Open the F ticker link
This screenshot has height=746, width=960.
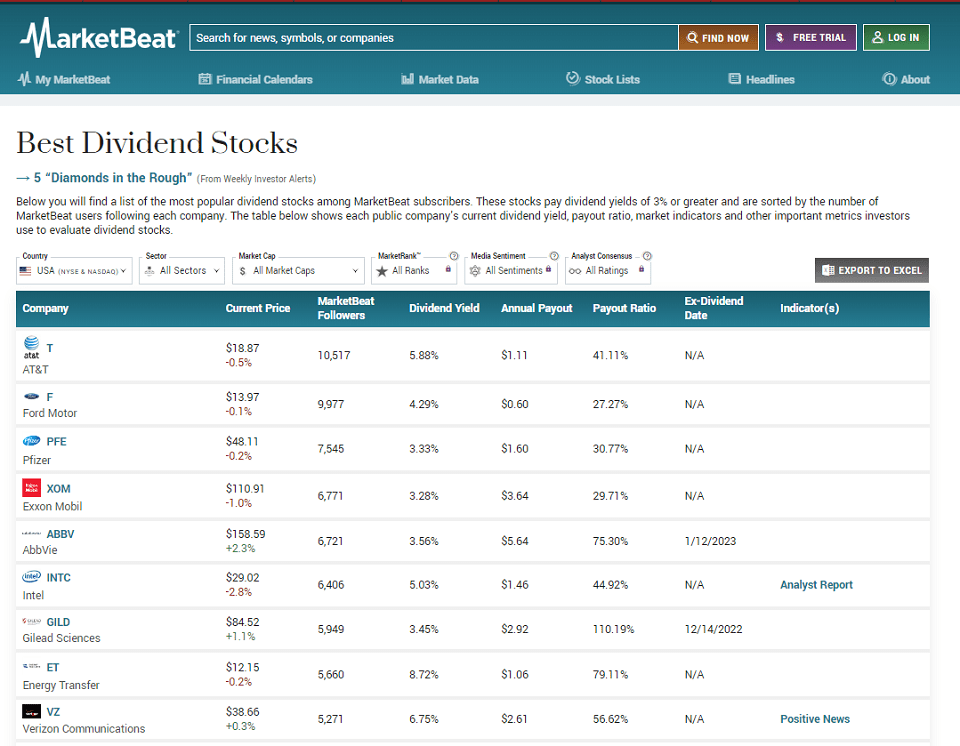[50, 397]
